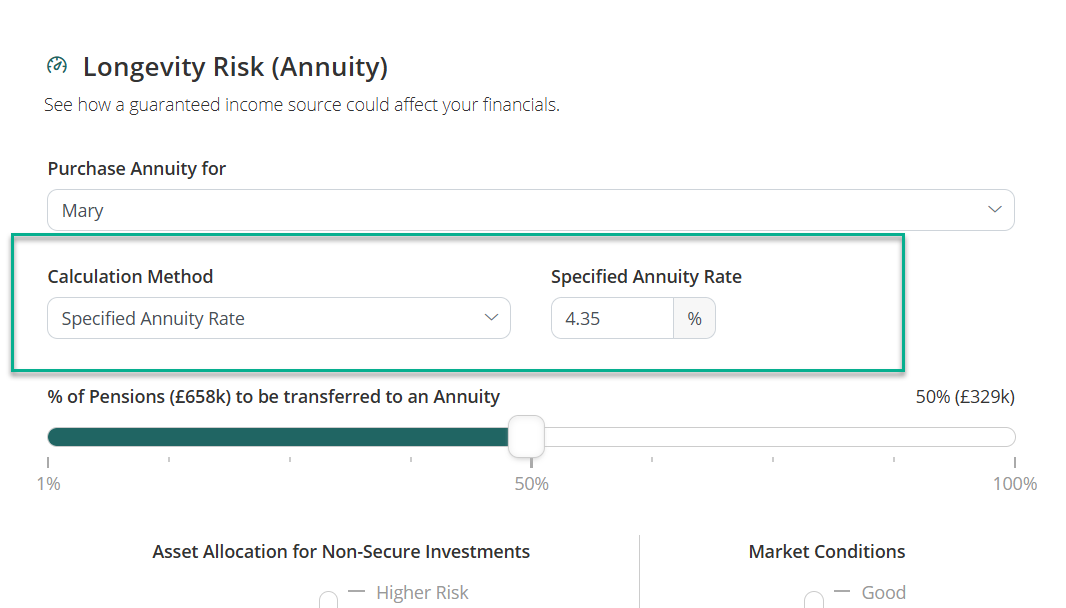Viewport: 1066px width, 608px height.
Task: Select the 100% mark label under slider
Action: [1015, 484]
